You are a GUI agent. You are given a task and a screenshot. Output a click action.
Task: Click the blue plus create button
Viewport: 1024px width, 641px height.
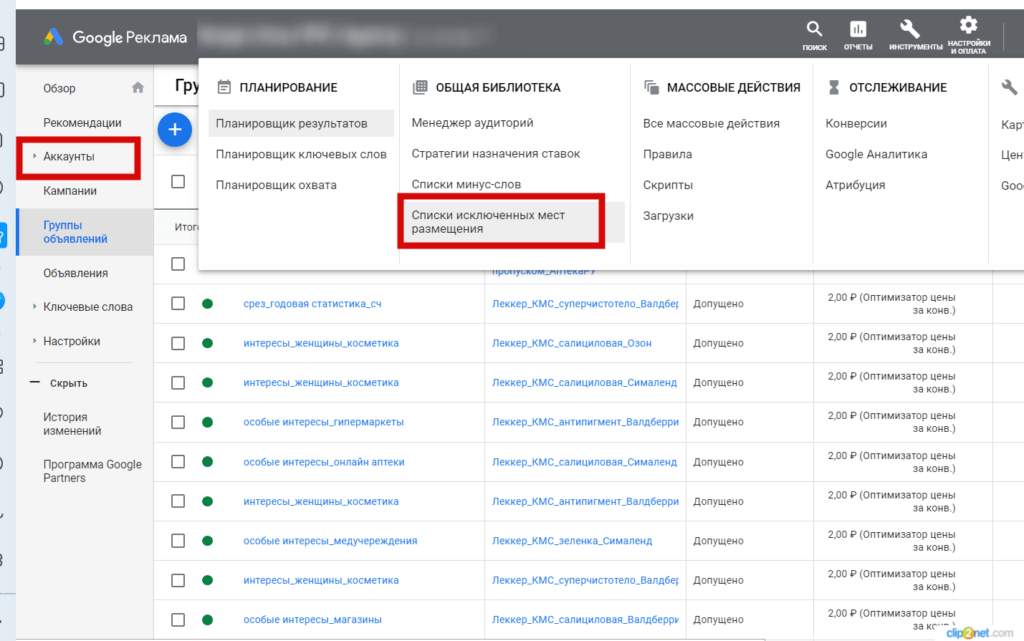tap(174, 129)
